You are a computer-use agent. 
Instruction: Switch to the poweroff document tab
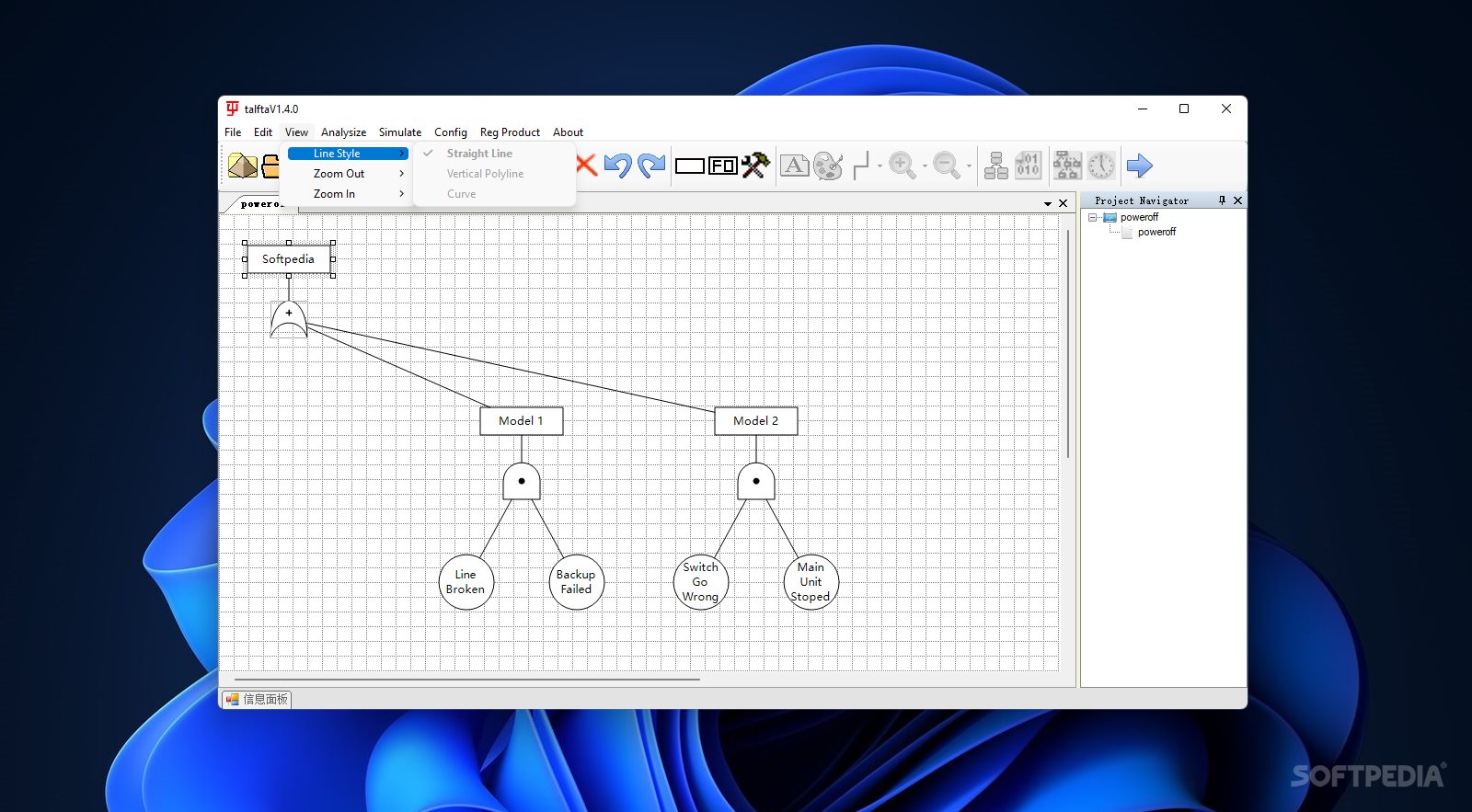pyautogui.click(x=261, y=204)
